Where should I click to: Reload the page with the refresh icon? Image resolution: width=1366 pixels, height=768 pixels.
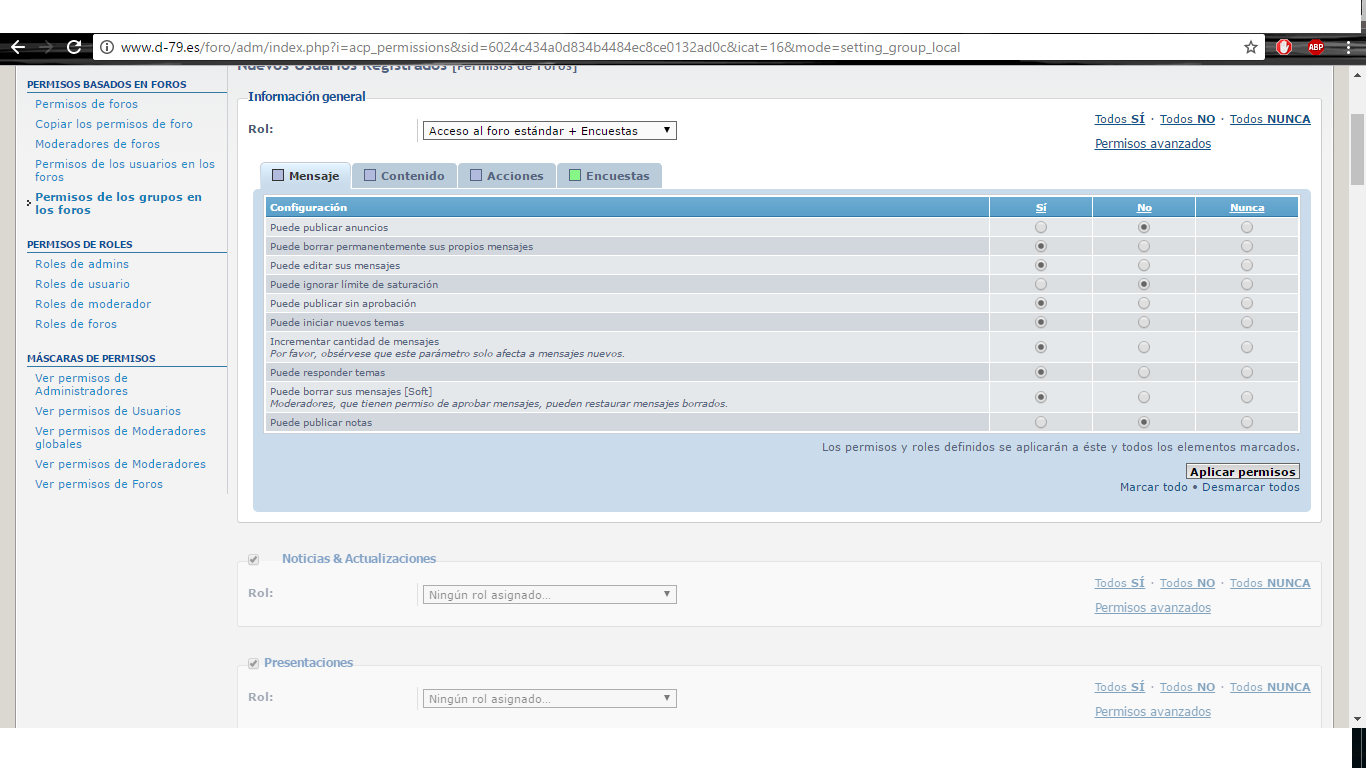tap(74, 47)
